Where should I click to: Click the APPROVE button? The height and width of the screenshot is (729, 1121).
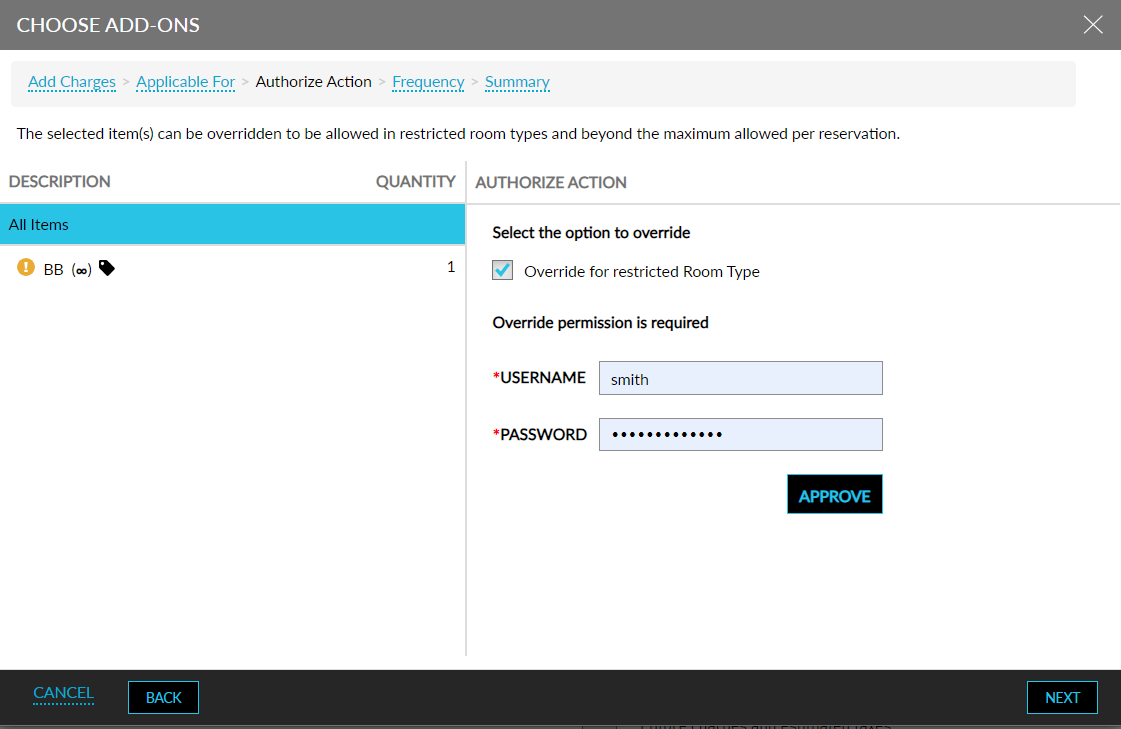[834, 493]
